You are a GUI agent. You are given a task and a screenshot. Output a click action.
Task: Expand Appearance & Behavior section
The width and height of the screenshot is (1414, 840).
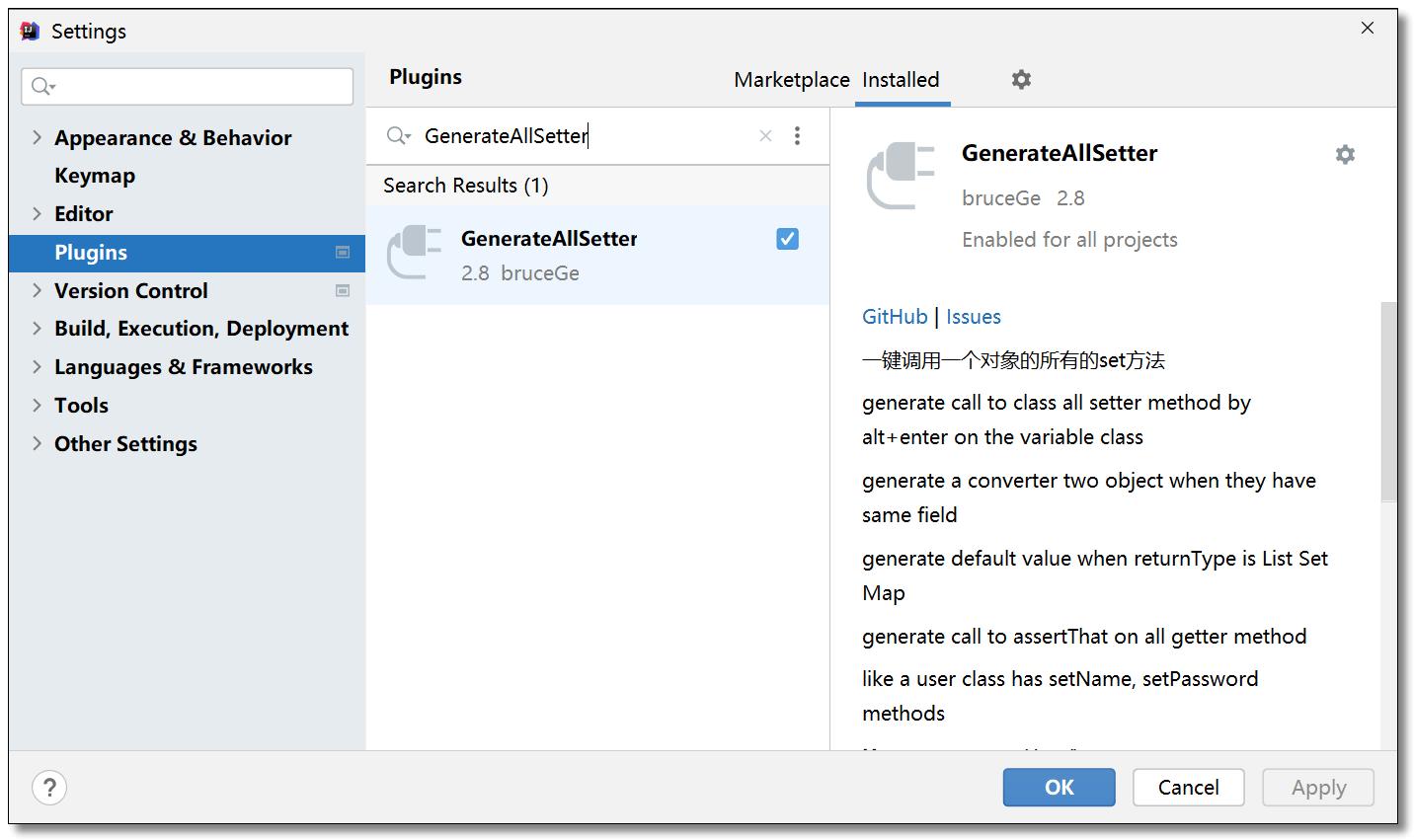[x=37, y=137]
